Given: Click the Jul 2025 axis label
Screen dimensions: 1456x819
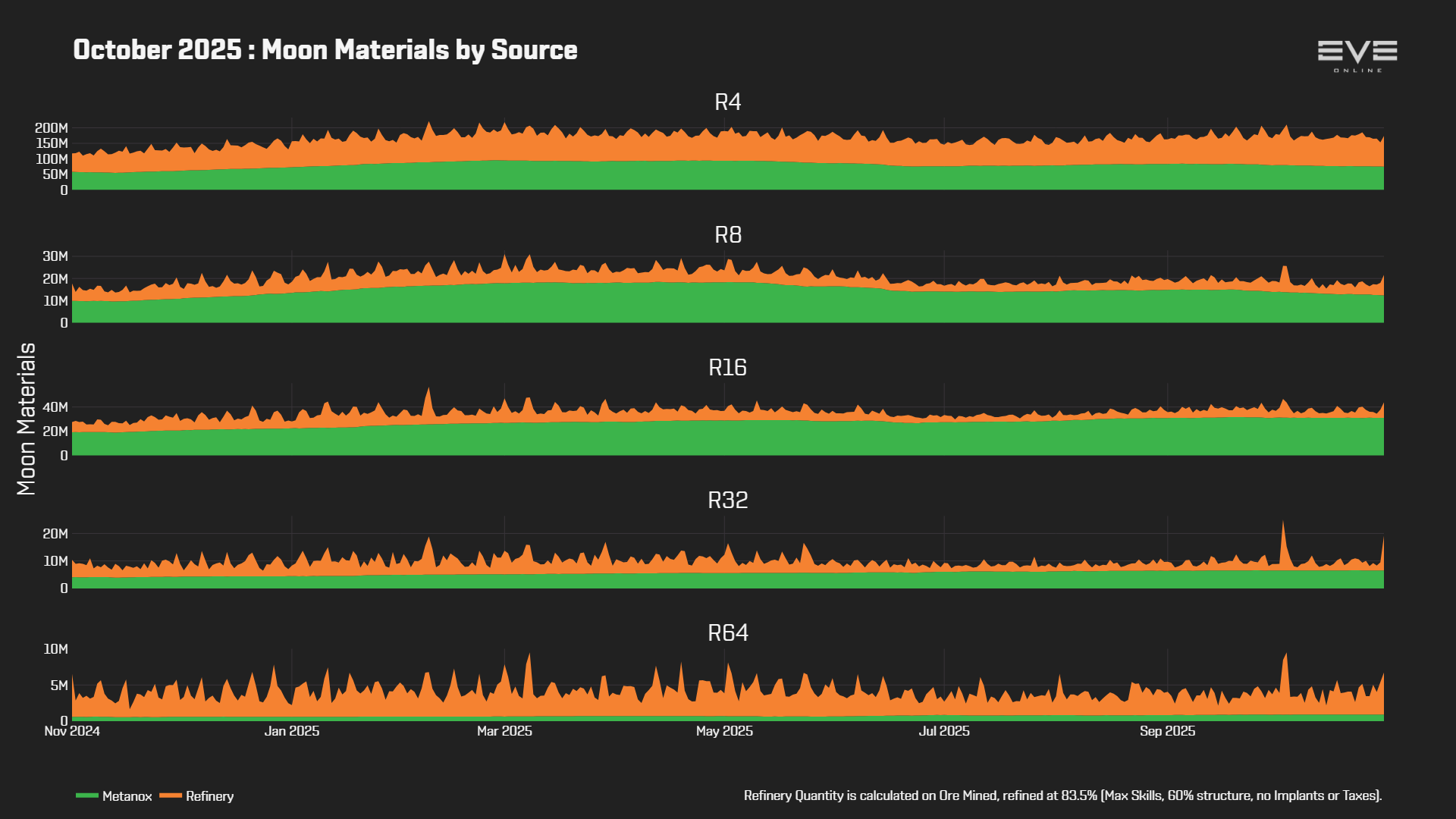Looking at the screenshot, I should (x=944, y=731).
